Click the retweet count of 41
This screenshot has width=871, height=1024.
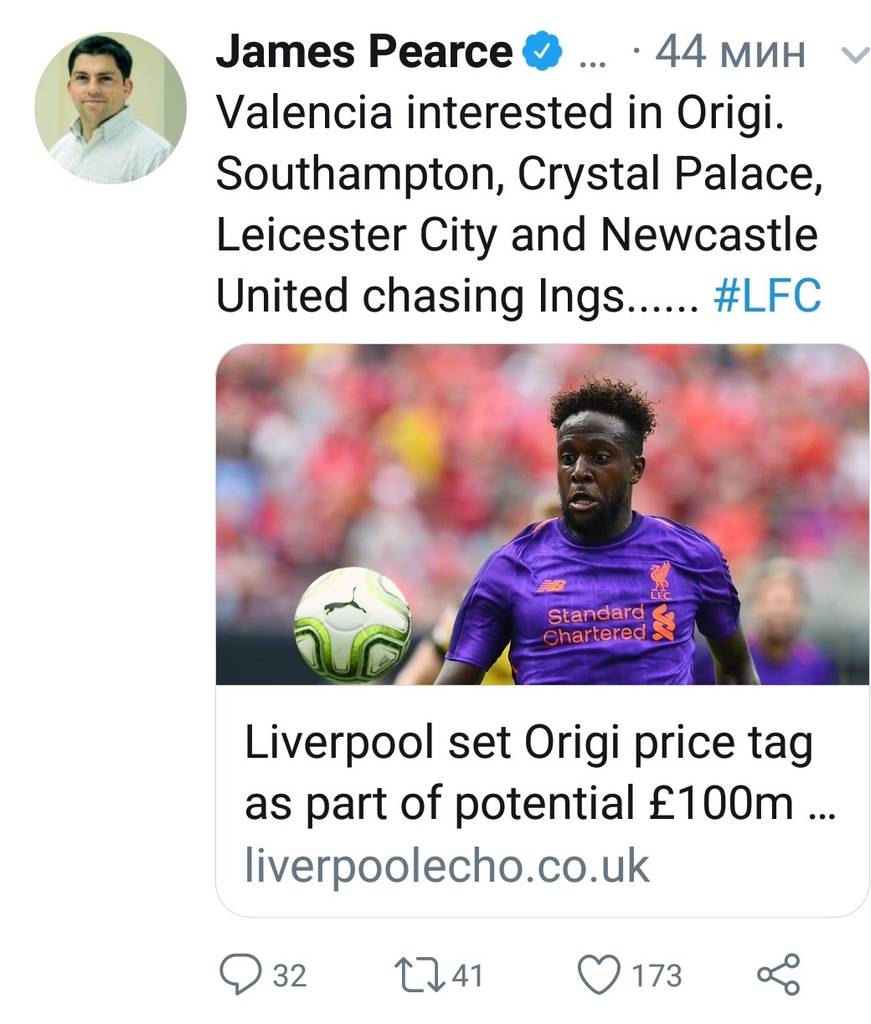point(466,975)
